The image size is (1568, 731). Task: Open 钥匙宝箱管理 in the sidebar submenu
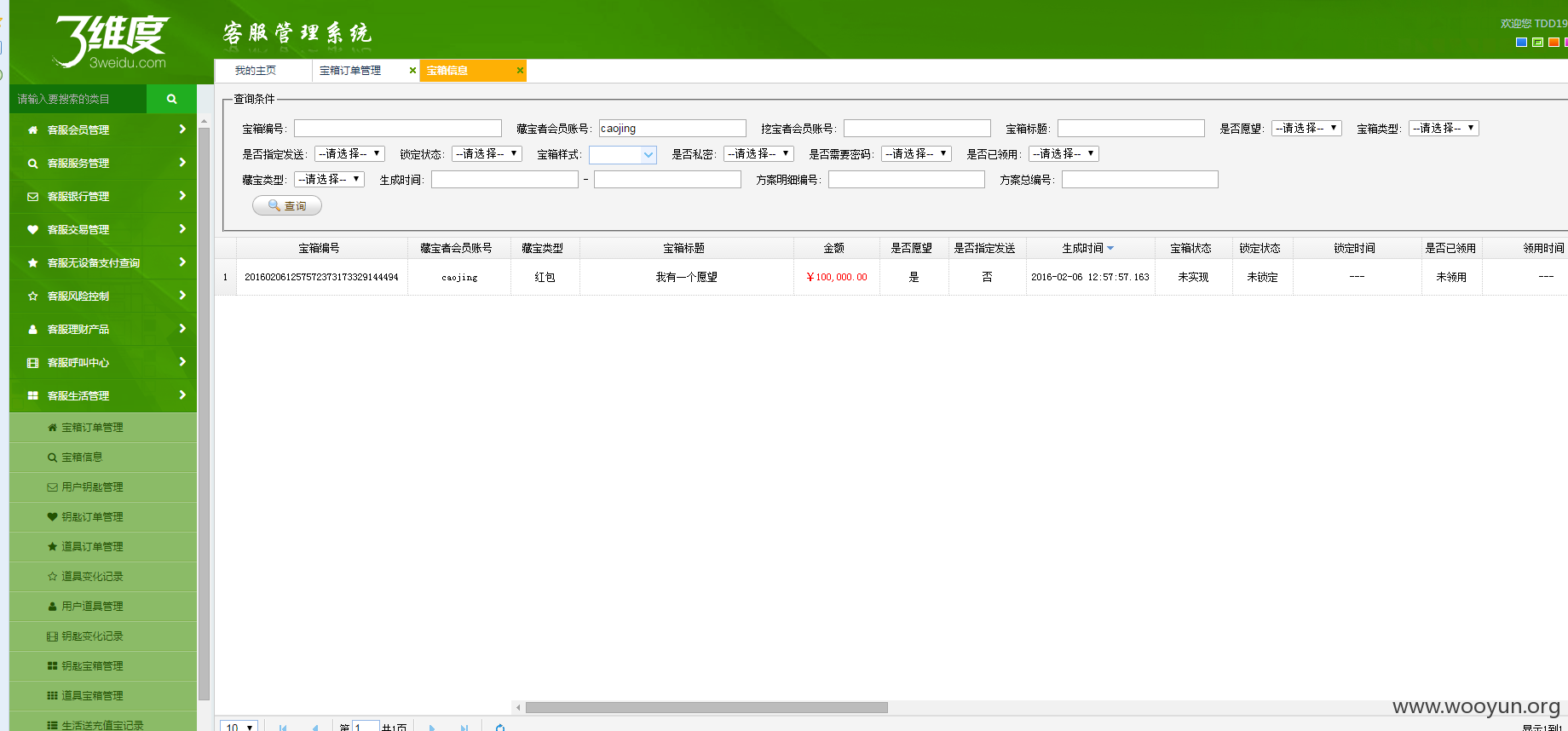tap(103, 665)
